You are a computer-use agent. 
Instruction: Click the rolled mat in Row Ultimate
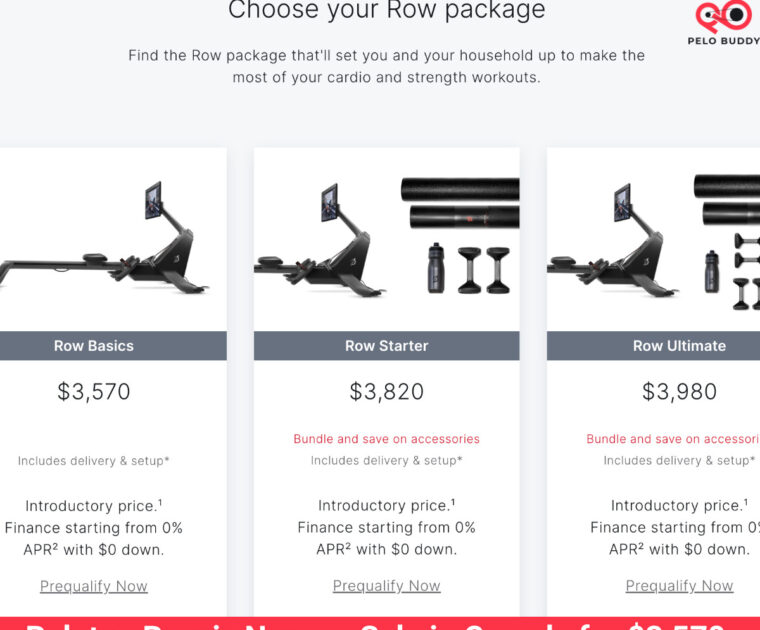[725, 190]
